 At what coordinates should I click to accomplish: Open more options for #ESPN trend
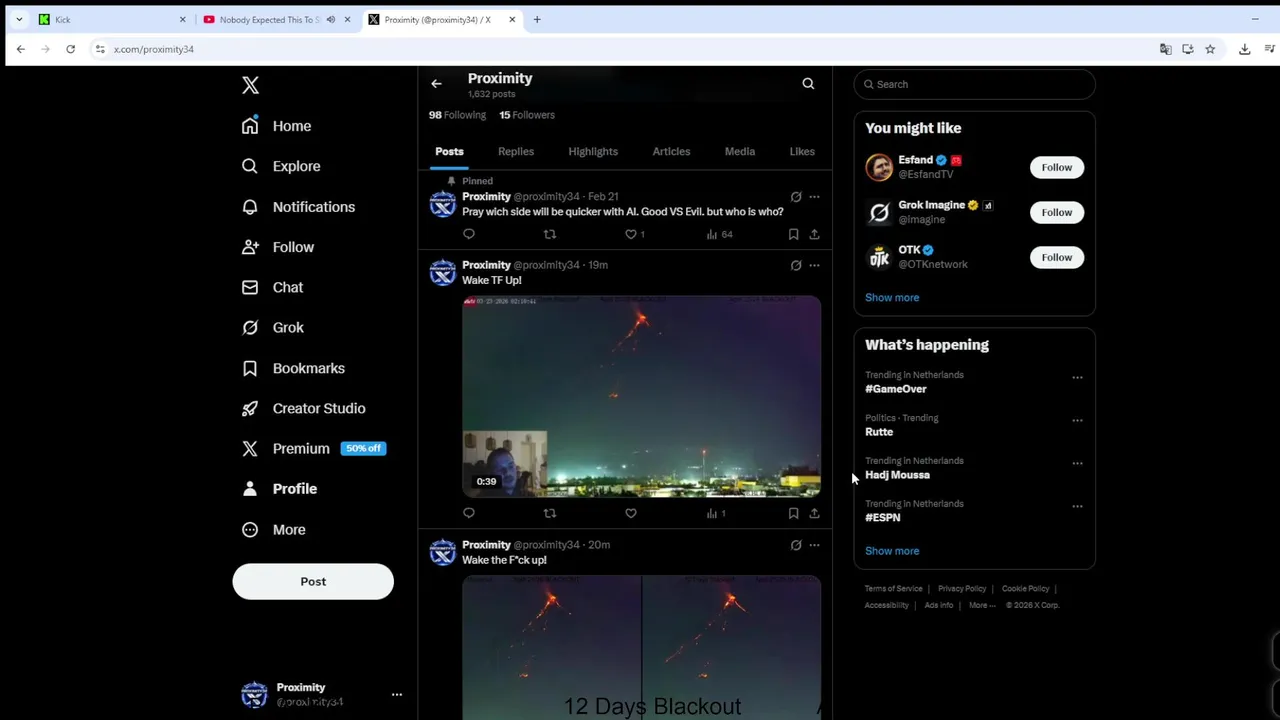coord(1077,507)
